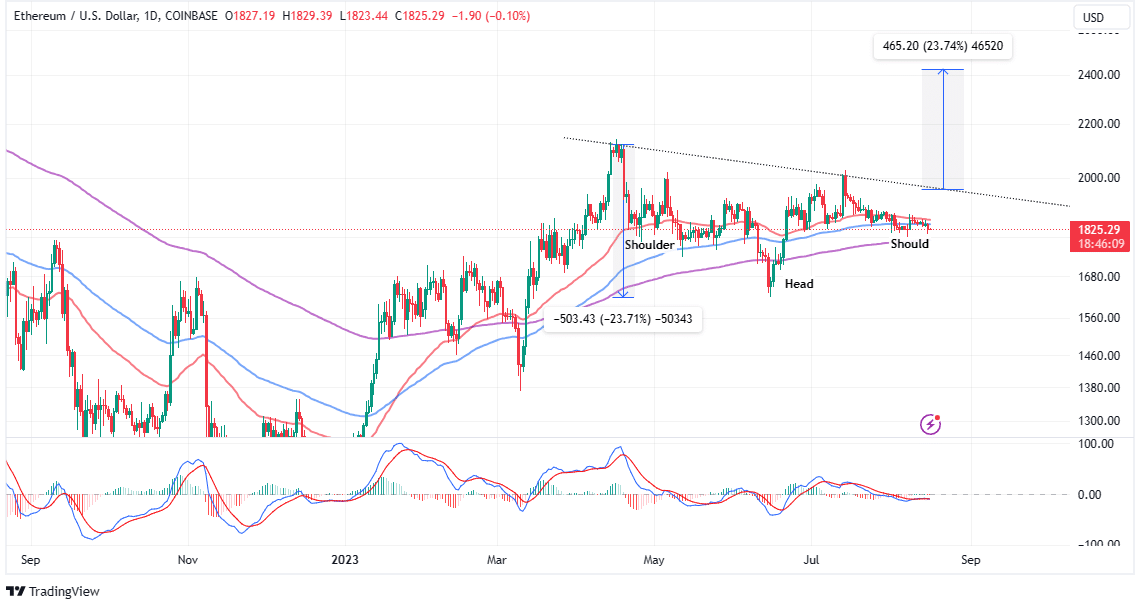Select the left 'Shoulder' text annotation
The height and width of the screenshot is (609, 1143).
(649, 245)
